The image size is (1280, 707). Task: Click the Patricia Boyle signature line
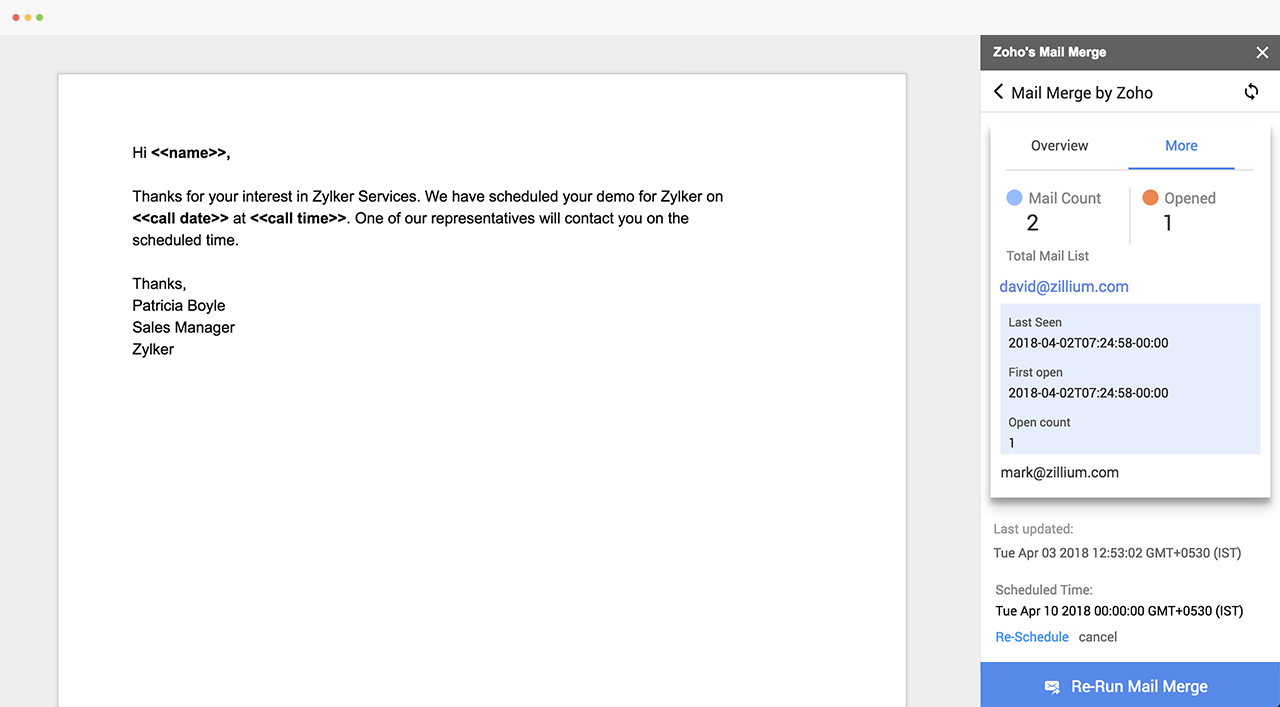[179, 306]
